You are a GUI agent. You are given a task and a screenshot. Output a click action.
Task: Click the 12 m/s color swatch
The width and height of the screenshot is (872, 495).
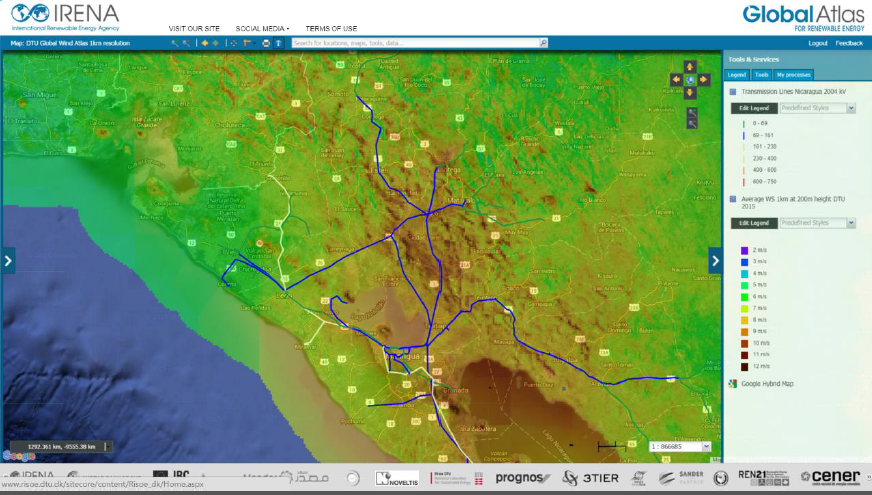[x=744, y=366]
